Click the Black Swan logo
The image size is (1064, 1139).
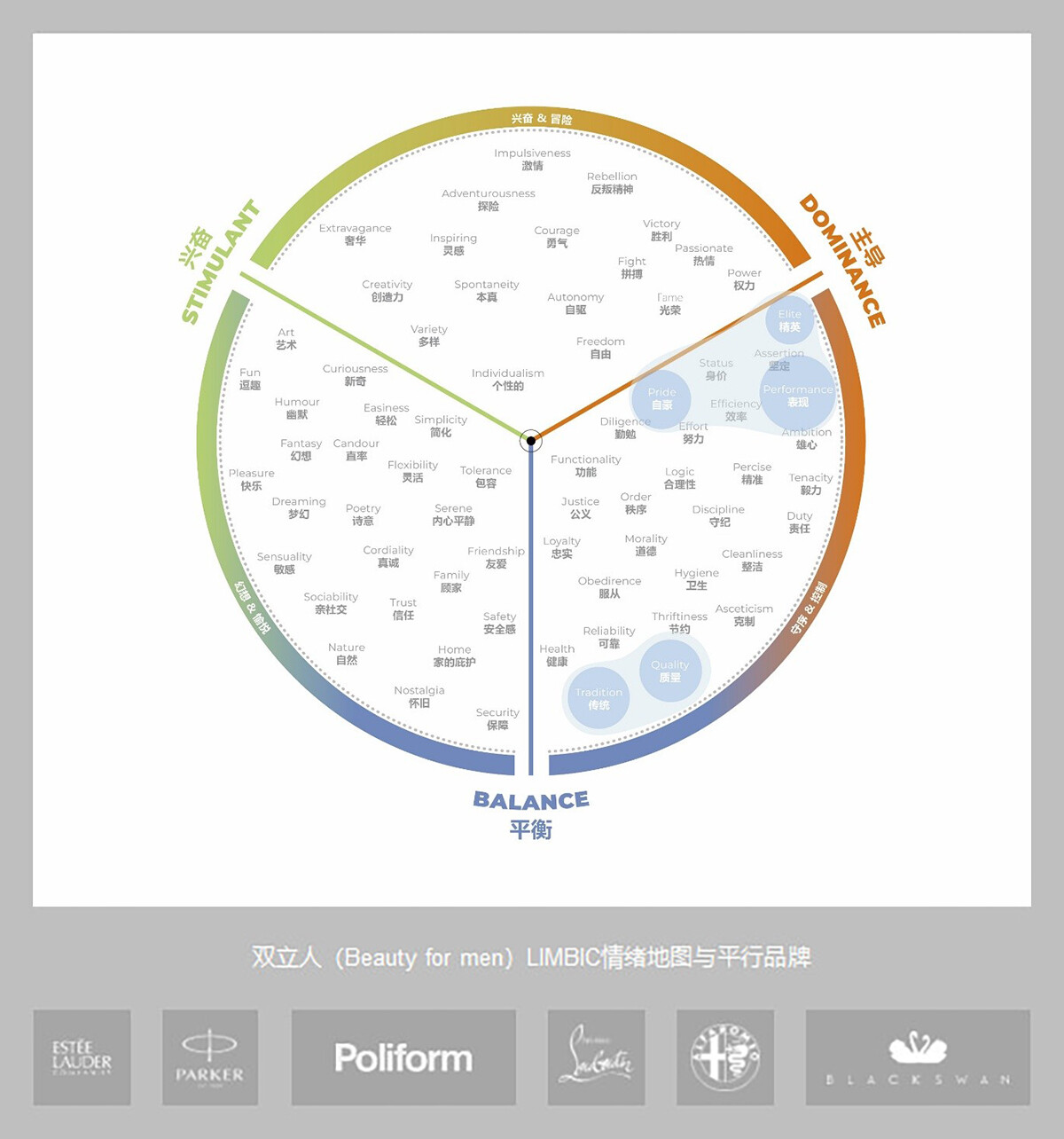pyautogui.click(x=918, y=1057)
